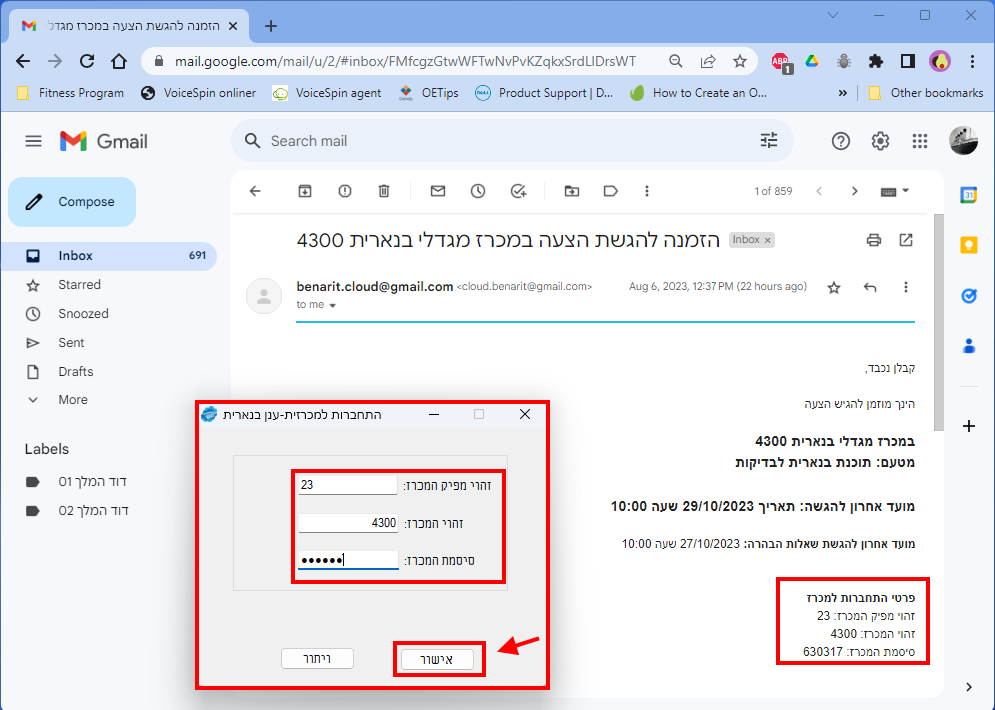Viewport: 995px width, 710px height.
Task: Delete the email with trash icon
Action: (x=384, y=191)
